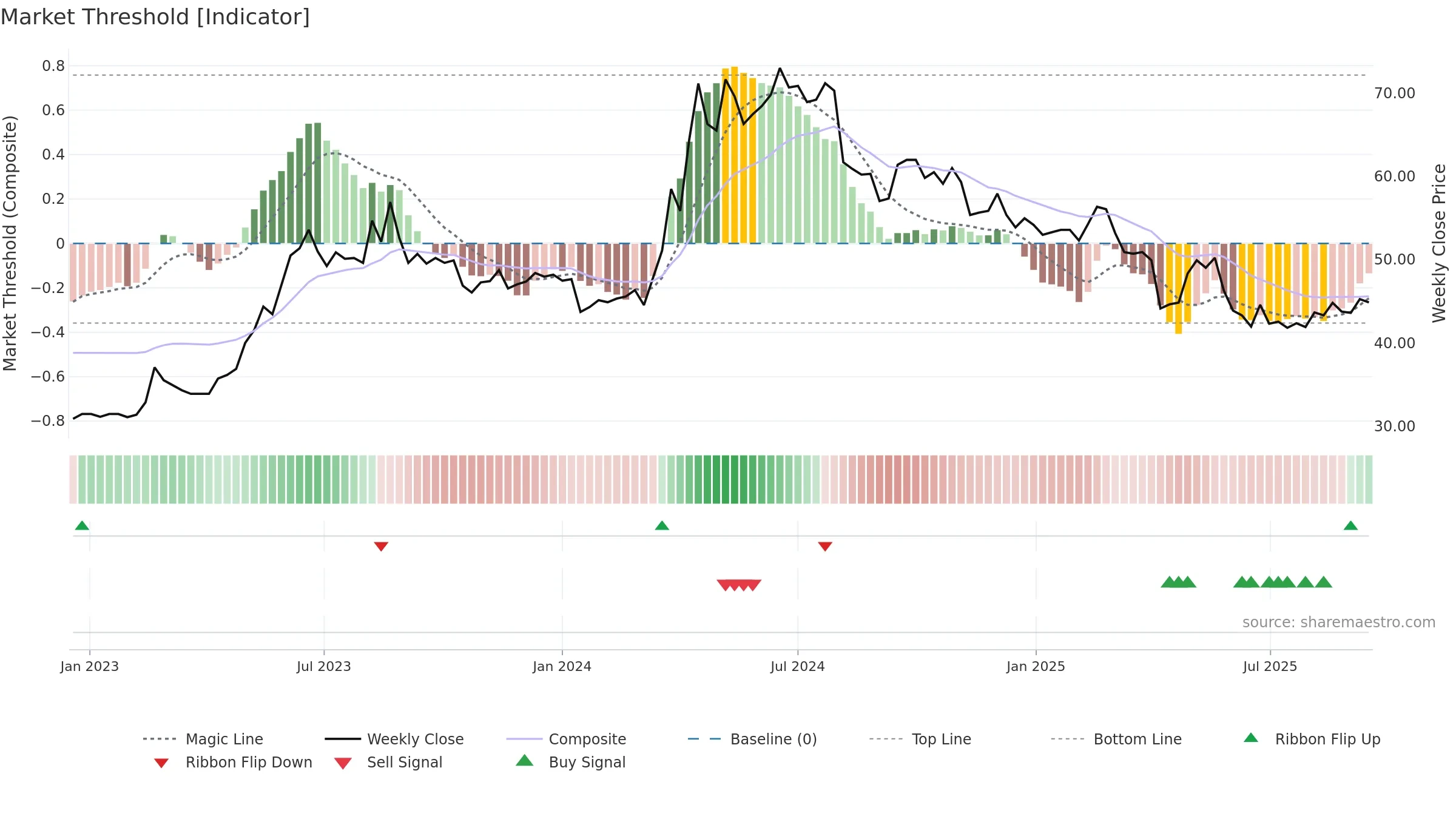Toggle the Weekly Close legend entry
This screenshot has width=1456, height=819.
[x=394, y=739]
